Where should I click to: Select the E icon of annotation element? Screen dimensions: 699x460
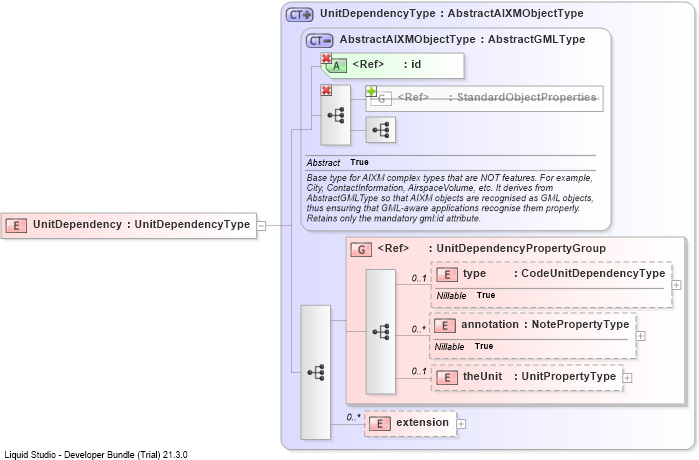(x=445, y=326)
